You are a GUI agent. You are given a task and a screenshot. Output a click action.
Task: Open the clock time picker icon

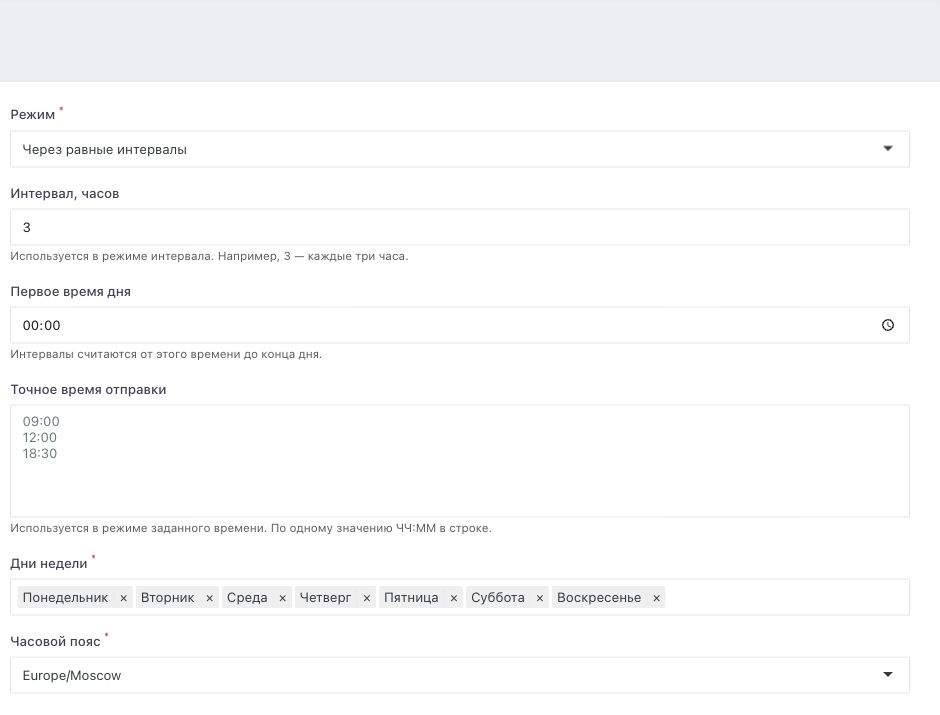coord(888,325)
